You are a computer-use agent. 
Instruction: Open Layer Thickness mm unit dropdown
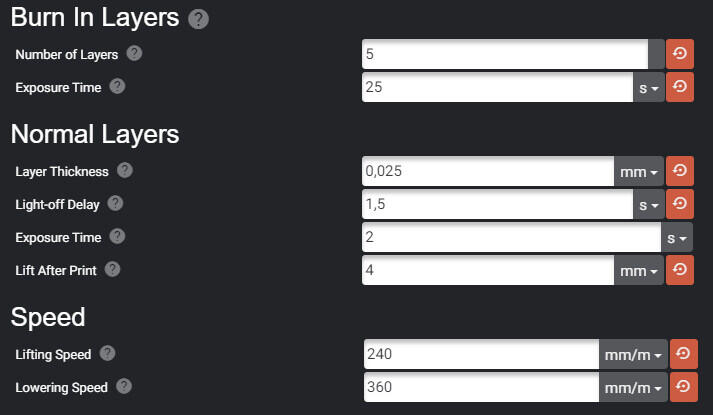[639, 172]
